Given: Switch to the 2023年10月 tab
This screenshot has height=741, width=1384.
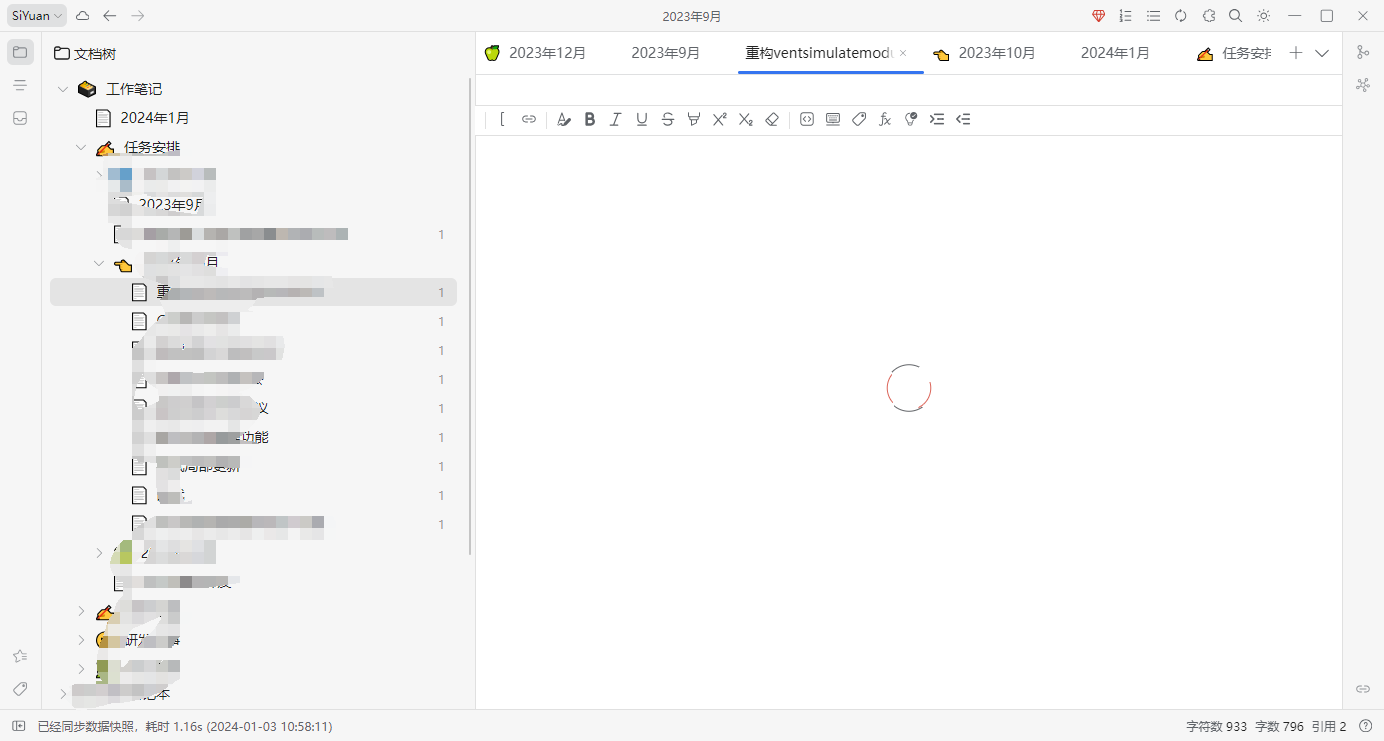Looking at the screenshot, I should (996, 53).
